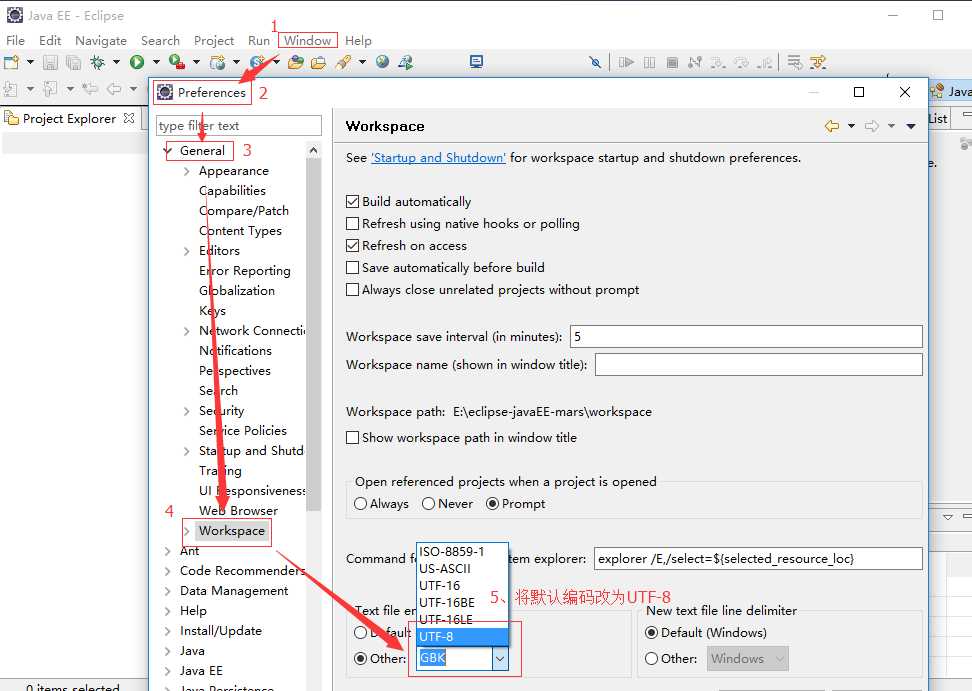Screen dimensions: 972x691
Task: Check Always close unrelated projects without prompt
Action: pyautogui.click(x=352, y=289)
